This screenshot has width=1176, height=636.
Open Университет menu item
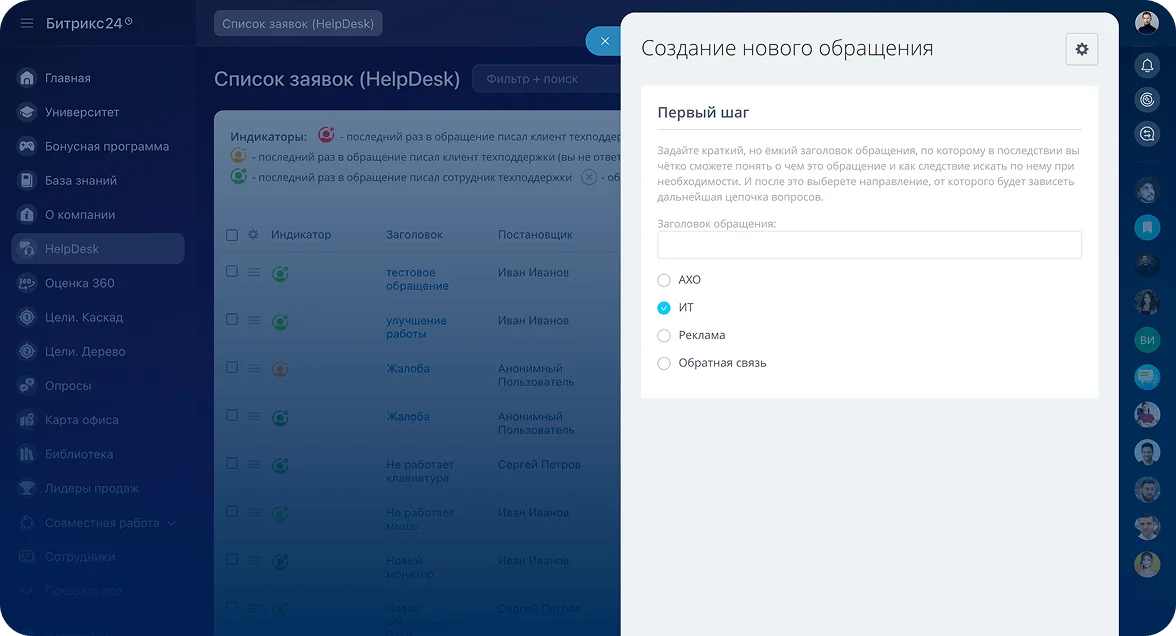(82, 112)
